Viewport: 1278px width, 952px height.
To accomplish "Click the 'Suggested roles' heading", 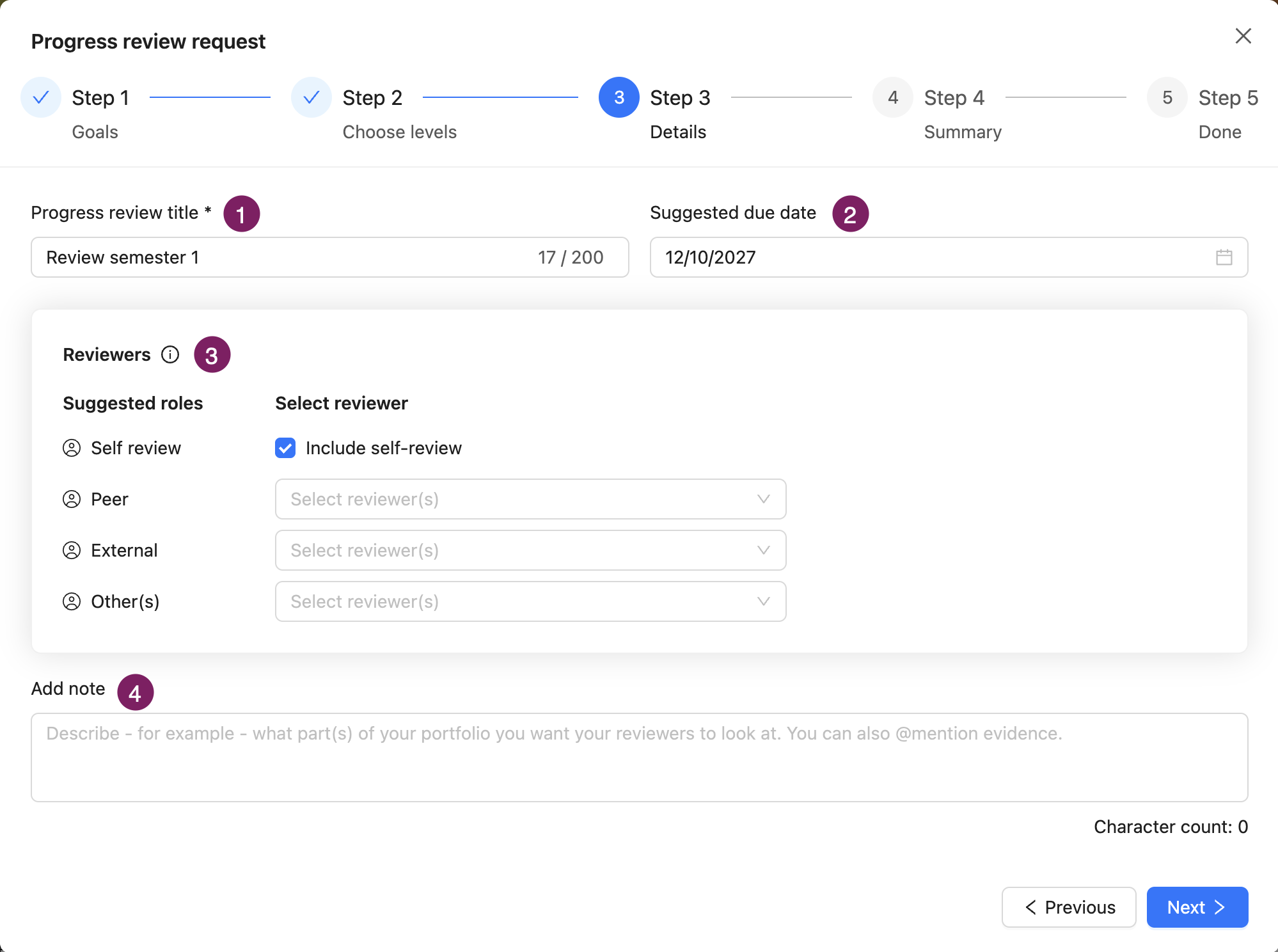I will click(x=133, y=403).
